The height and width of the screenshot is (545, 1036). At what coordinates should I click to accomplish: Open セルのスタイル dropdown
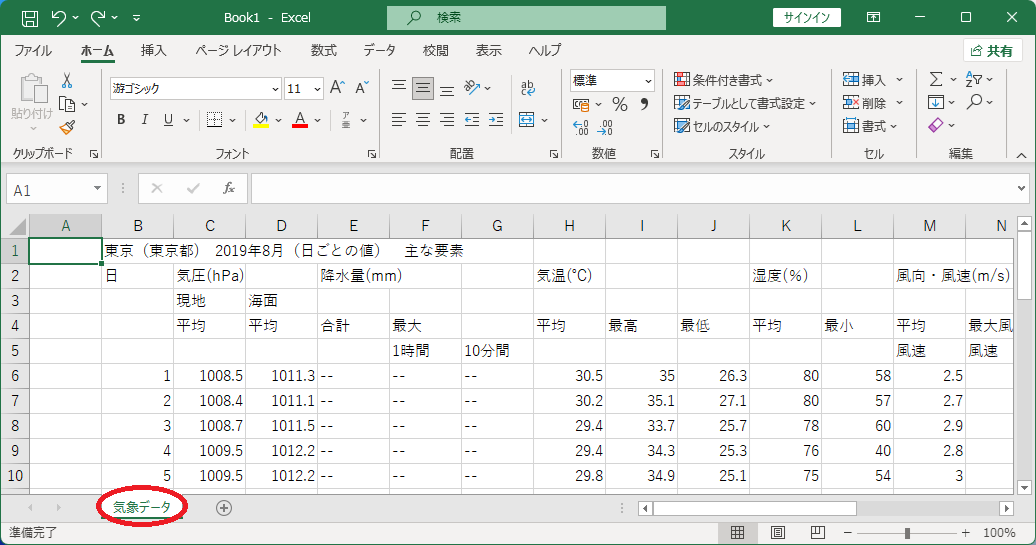[x=722, y=126]
